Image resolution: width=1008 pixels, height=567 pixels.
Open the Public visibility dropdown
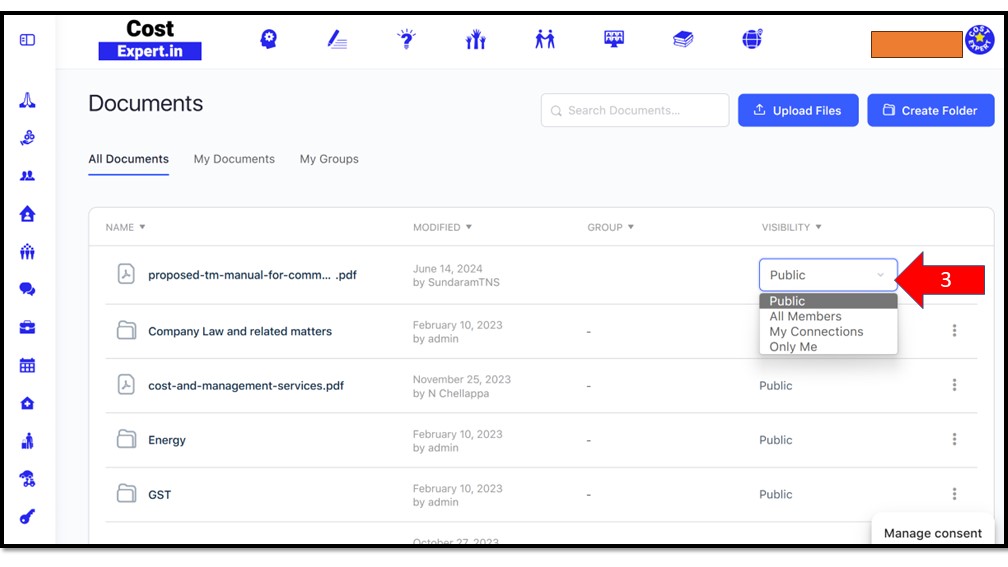coord(827,275)
